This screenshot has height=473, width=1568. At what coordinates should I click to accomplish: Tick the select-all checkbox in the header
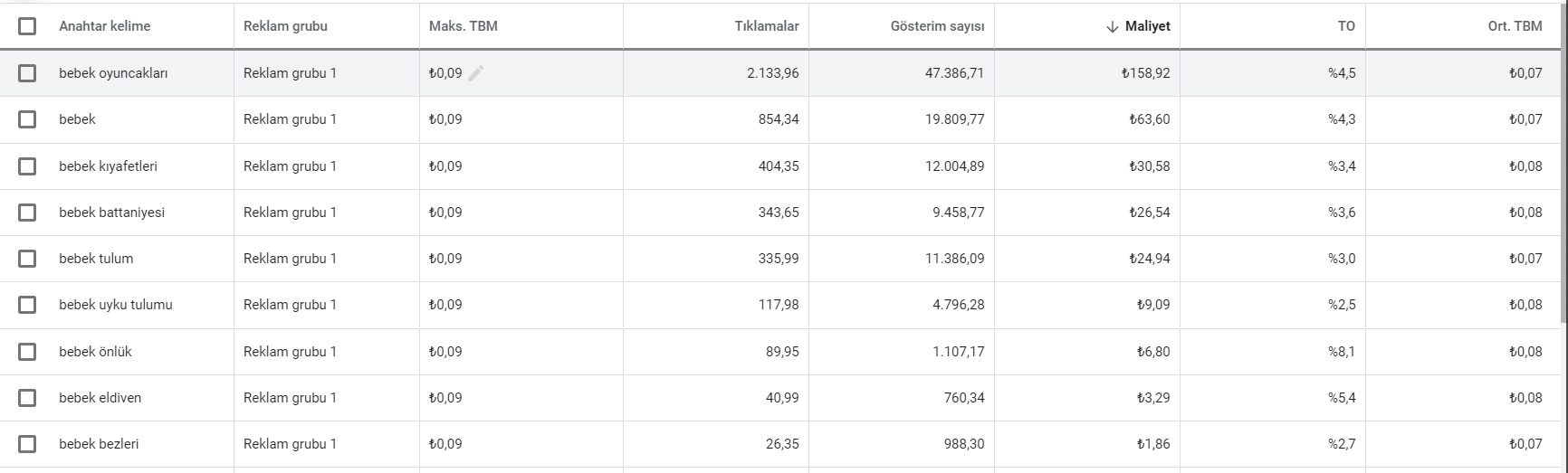coord(27,26)
